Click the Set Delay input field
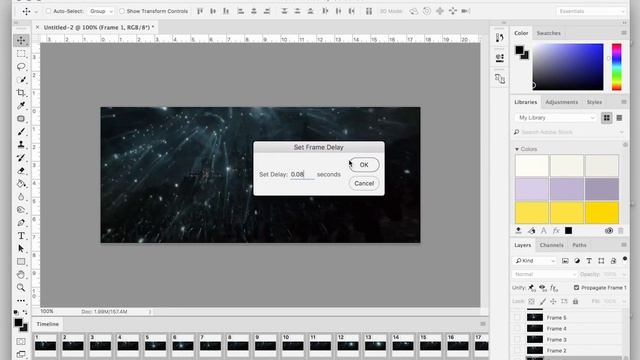This screenshot has height=360, width=640. point(302,174)
